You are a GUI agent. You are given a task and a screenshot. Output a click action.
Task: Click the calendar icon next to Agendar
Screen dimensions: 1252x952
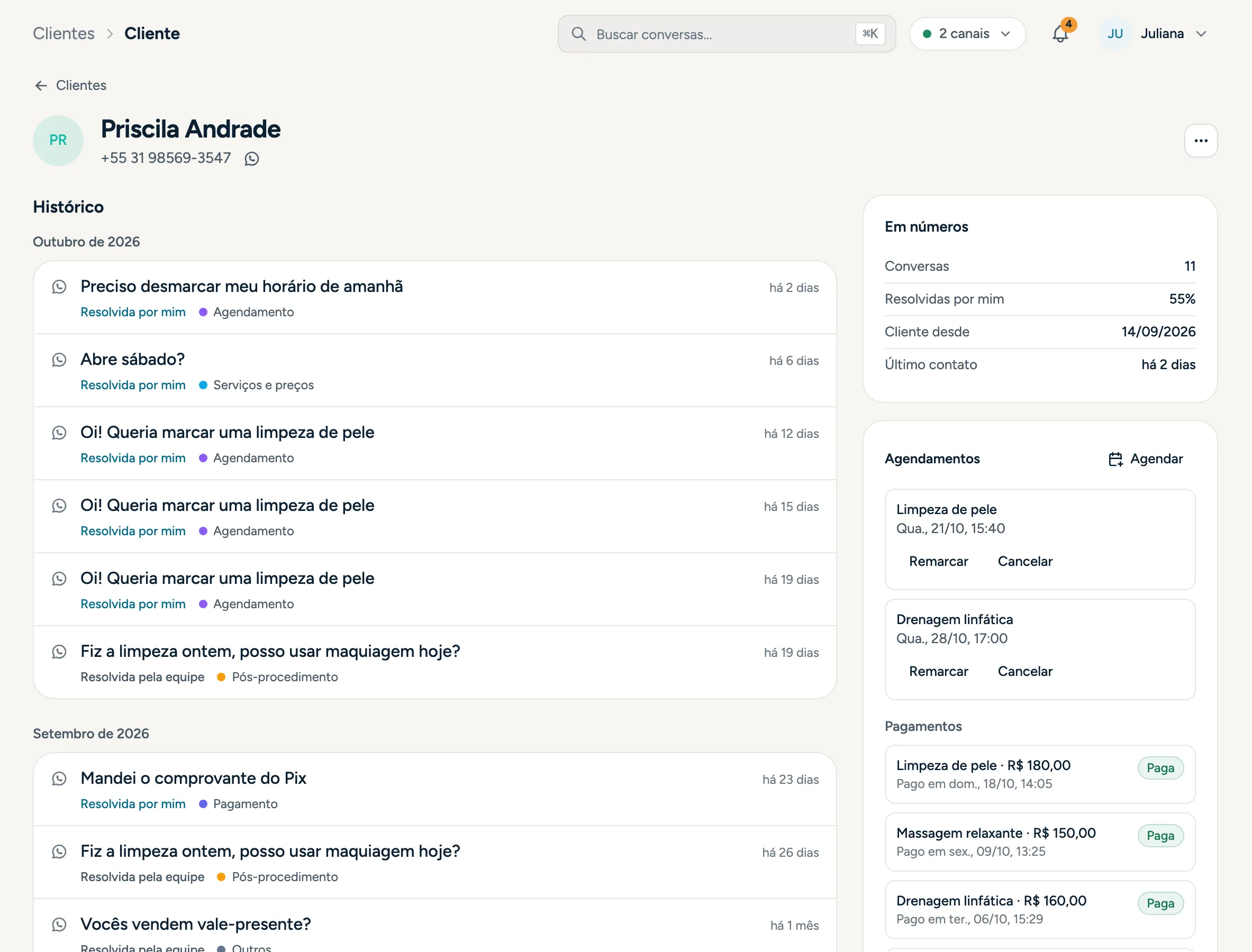point(1115,459)
